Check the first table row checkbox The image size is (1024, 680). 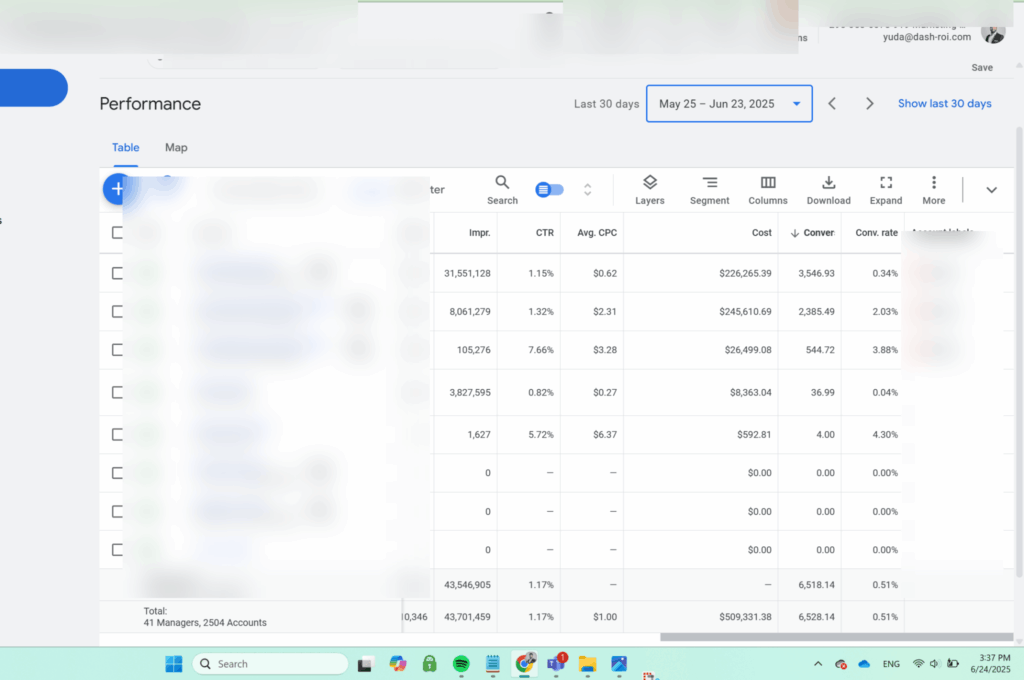[x=118, y=273]
